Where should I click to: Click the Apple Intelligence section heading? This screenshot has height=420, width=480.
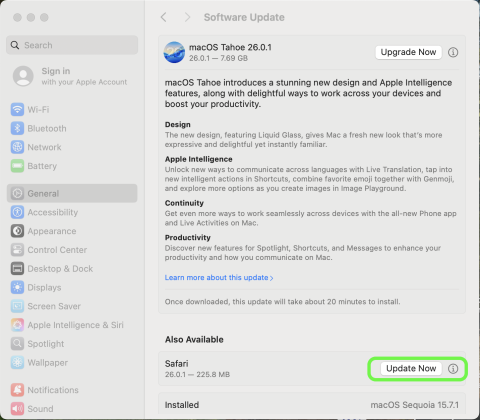198,159
